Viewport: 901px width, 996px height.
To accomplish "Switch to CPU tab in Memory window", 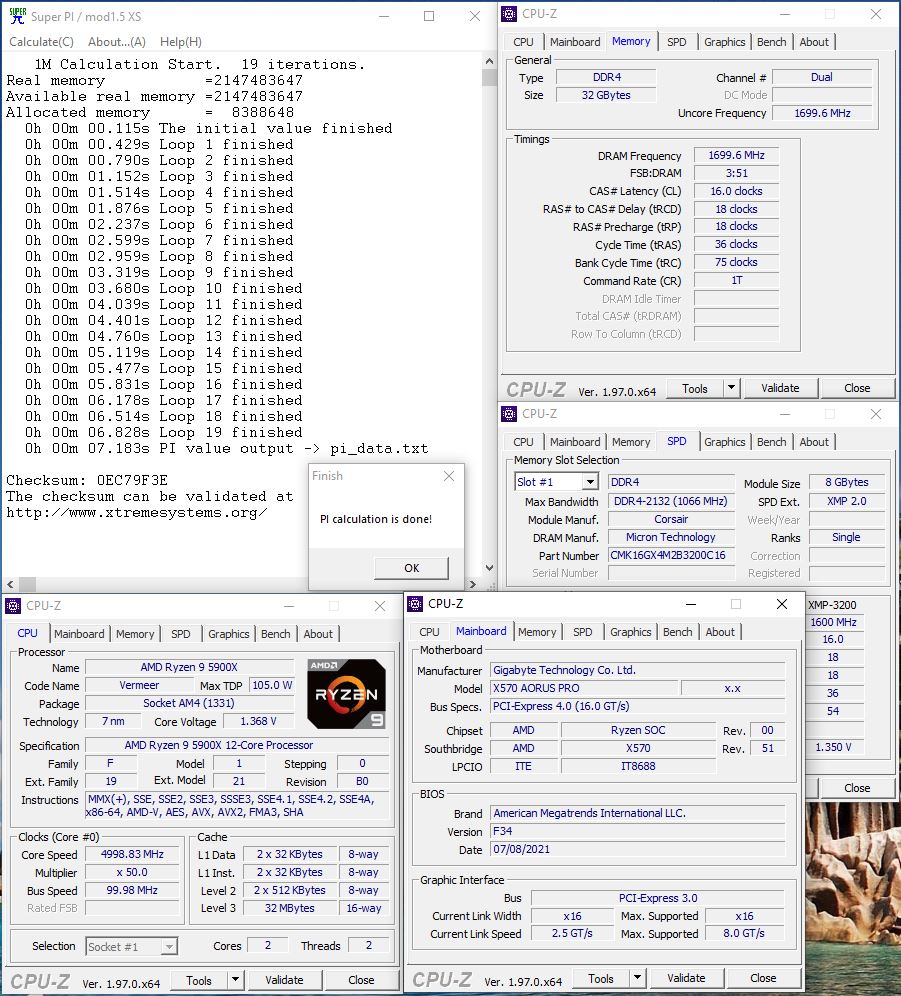I will (x=523, y=42).
